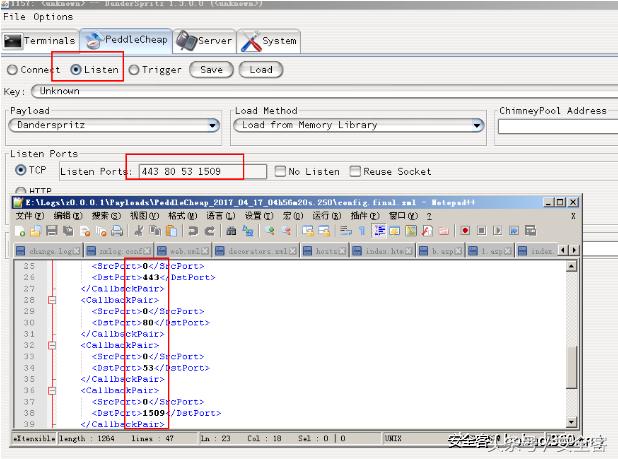Click the Paste clipboard icon in Notepad++
Screen dimensions: 618x459
pyautogui.click(x=171, y=231)
